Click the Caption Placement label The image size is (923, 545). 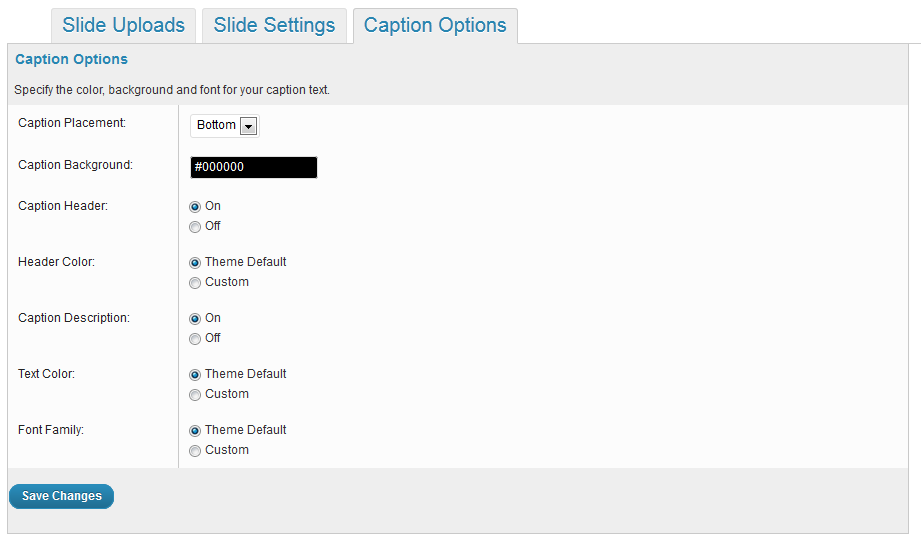pos(72,123)
